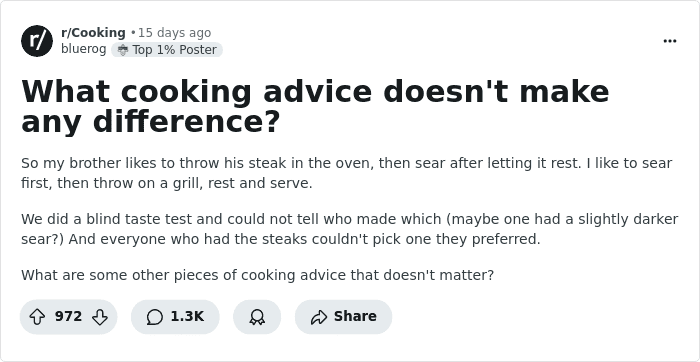The image size is (700, 362).
Task: Open the post title heading
Action: point(315,107)
